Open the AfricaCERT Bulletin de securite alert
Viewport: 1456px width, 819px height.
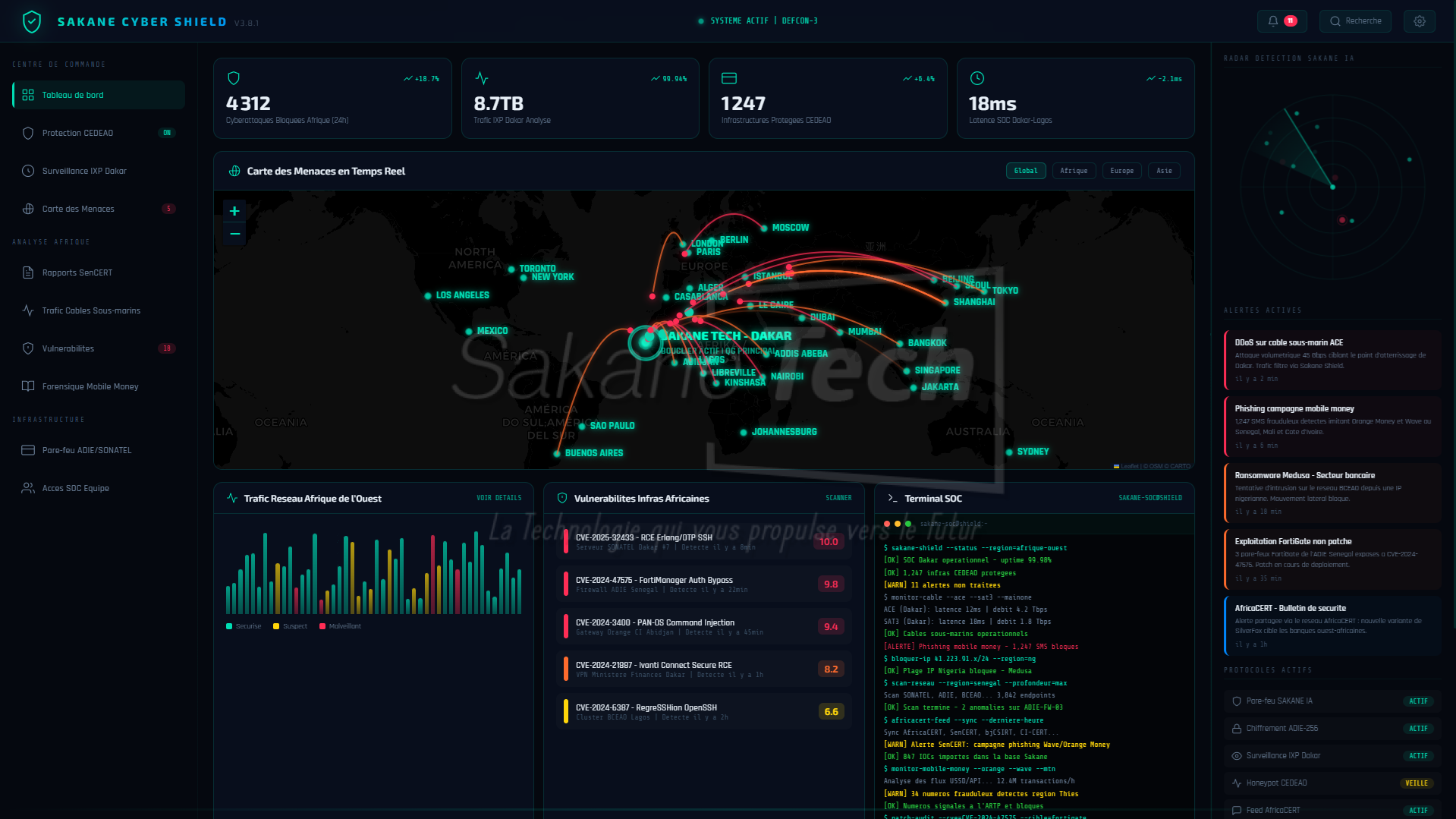[x=1332, y=625]
